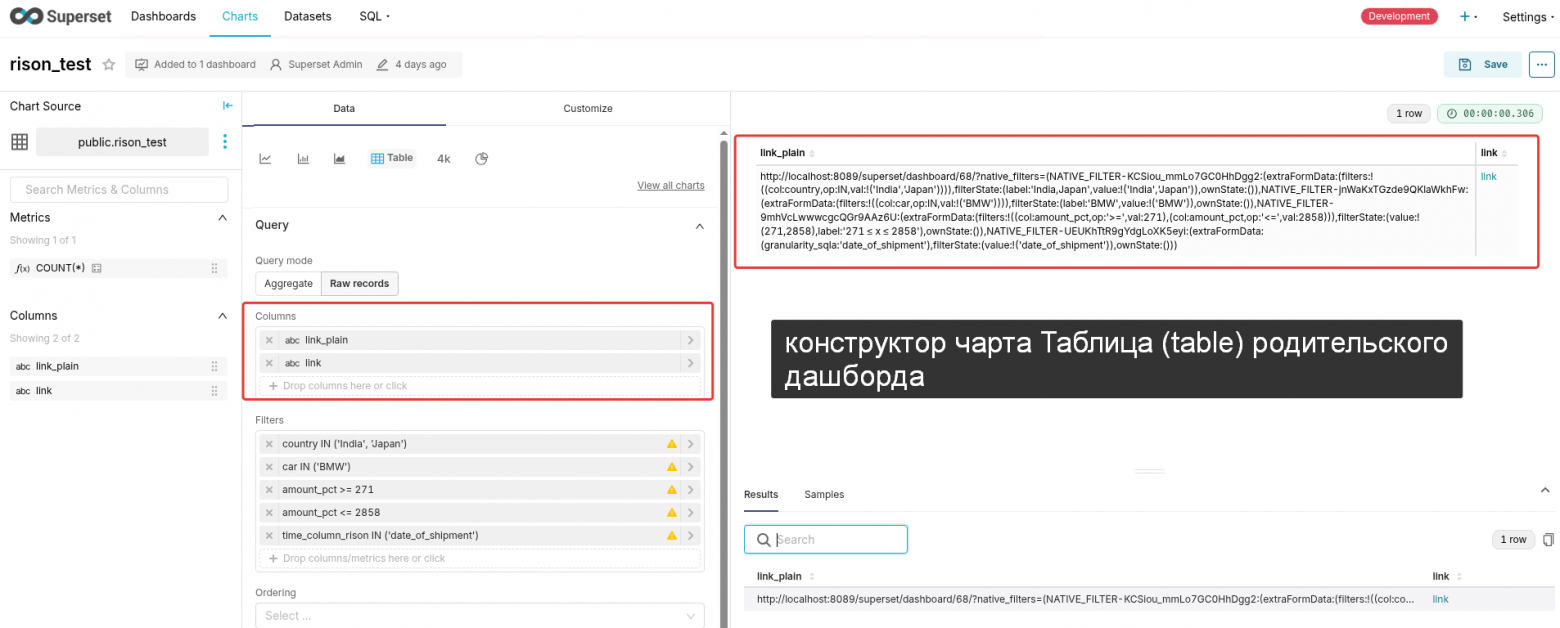This screenshot has width=1560, height=628.
Task: Copy the Results table data
Action: pyautogui.click(x=1545, y=539)
